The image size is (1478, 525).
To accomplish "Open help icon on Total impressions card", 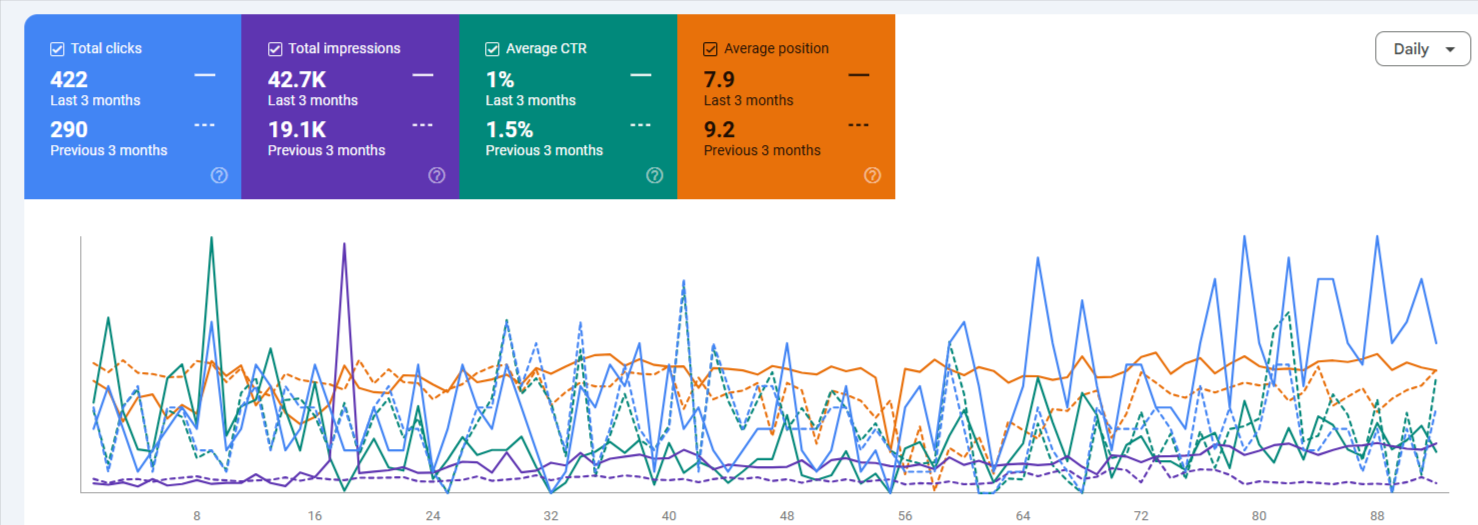I will 437,175.
